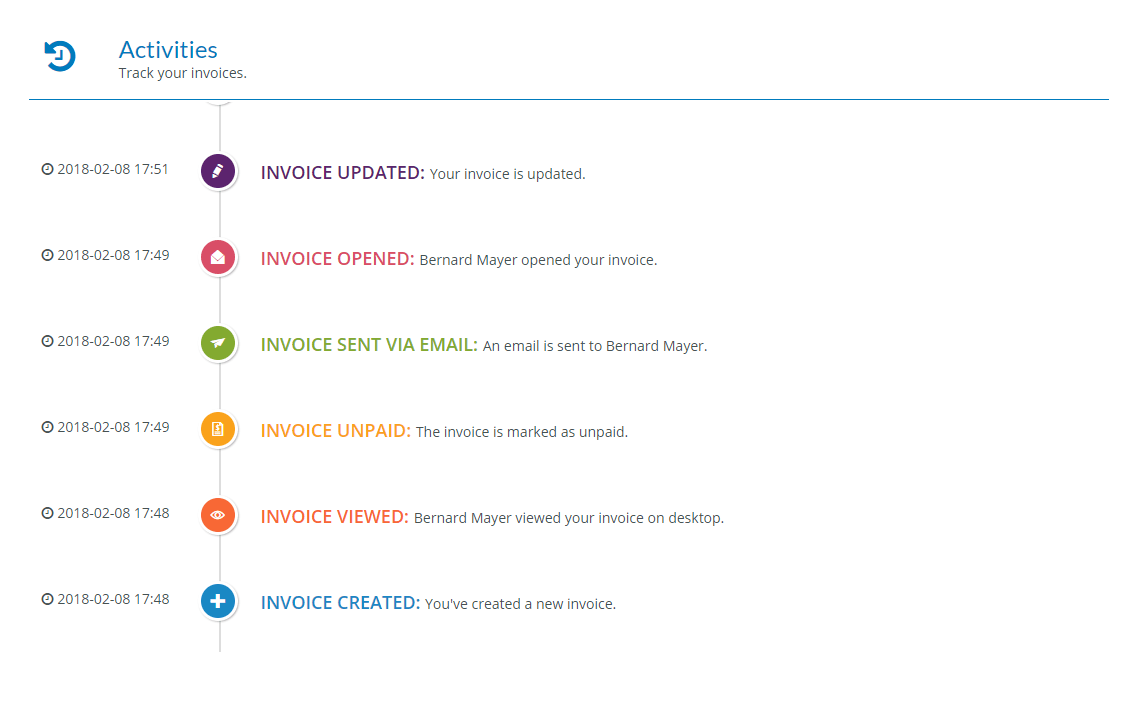Click the timestamp next to Invoice Created

tap(112, 599)
